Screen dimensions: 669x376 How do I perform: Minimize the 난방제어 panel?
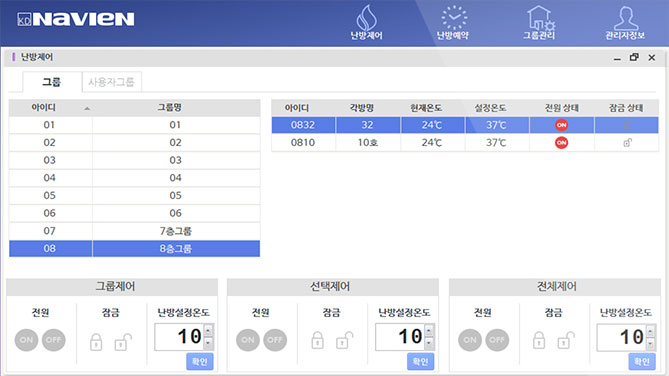tap(617, 58)
